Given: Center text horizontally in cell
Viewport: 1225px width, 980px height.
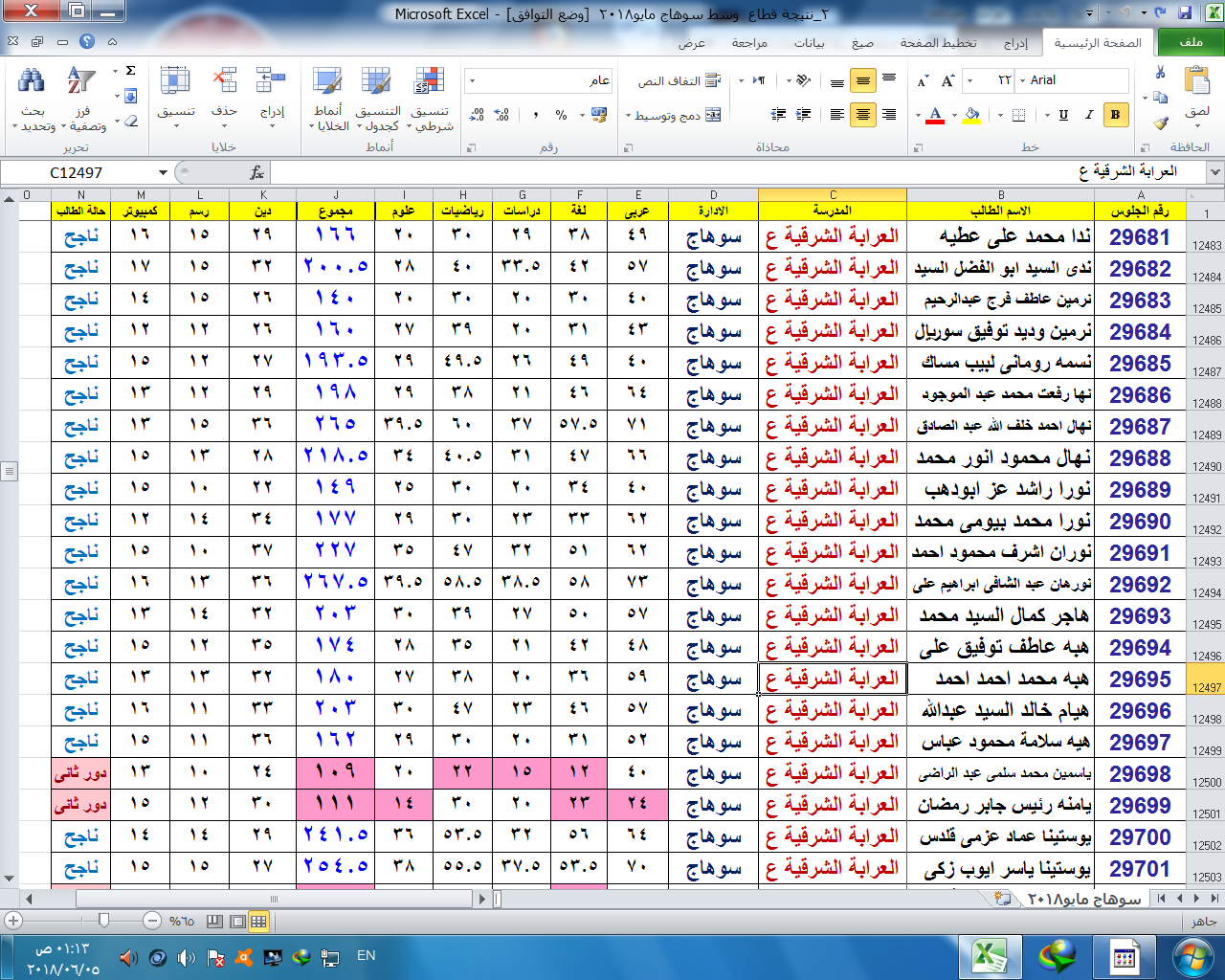Looking at the screenshot, I should tap(863, 115).
